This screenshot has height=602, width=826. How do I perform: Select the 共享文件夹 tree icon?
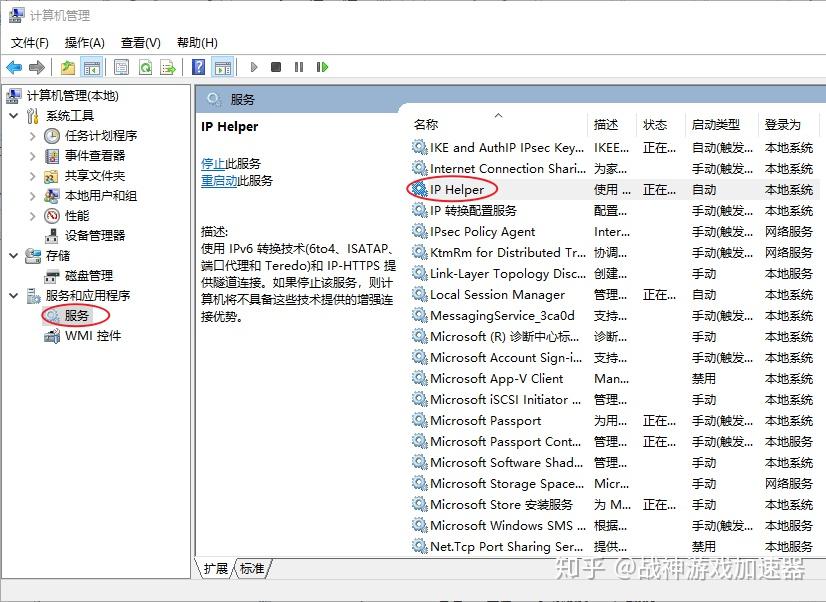(x=51, y=176)
